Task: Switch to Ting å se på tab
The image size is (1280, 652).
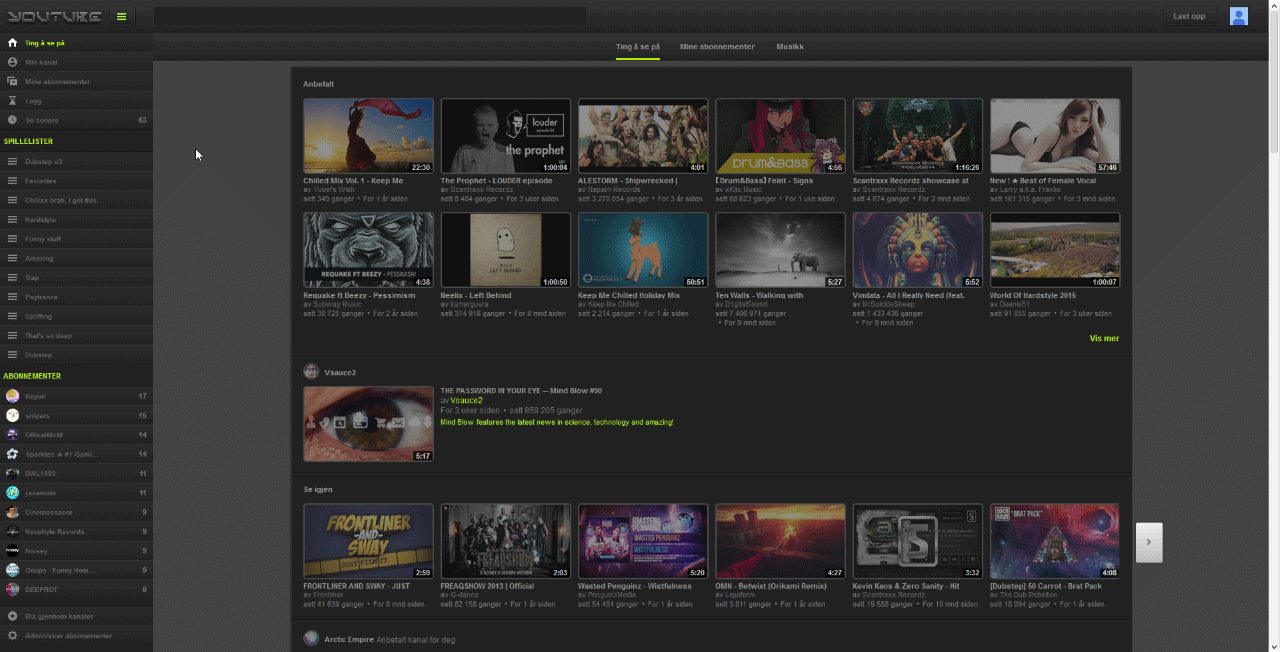Action: 638,46
